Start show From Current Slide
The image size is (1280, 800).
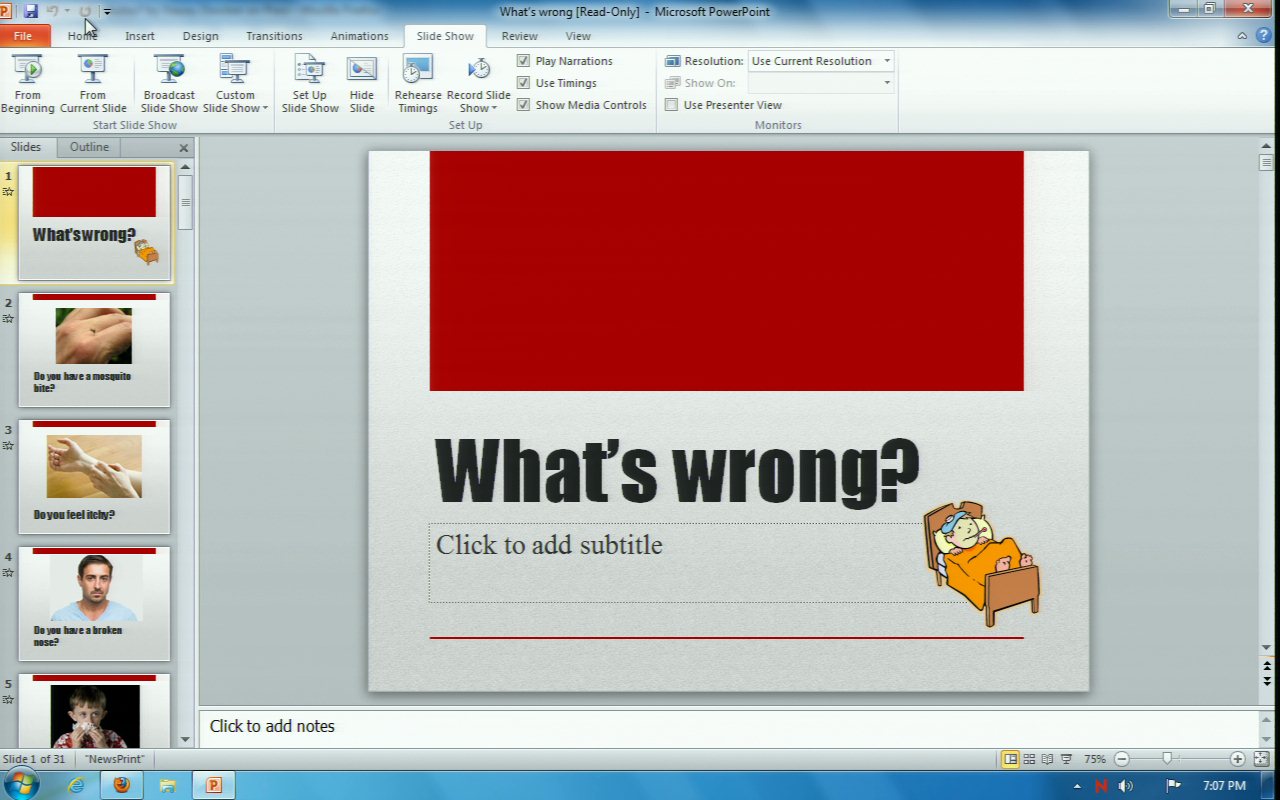[93, 84]
